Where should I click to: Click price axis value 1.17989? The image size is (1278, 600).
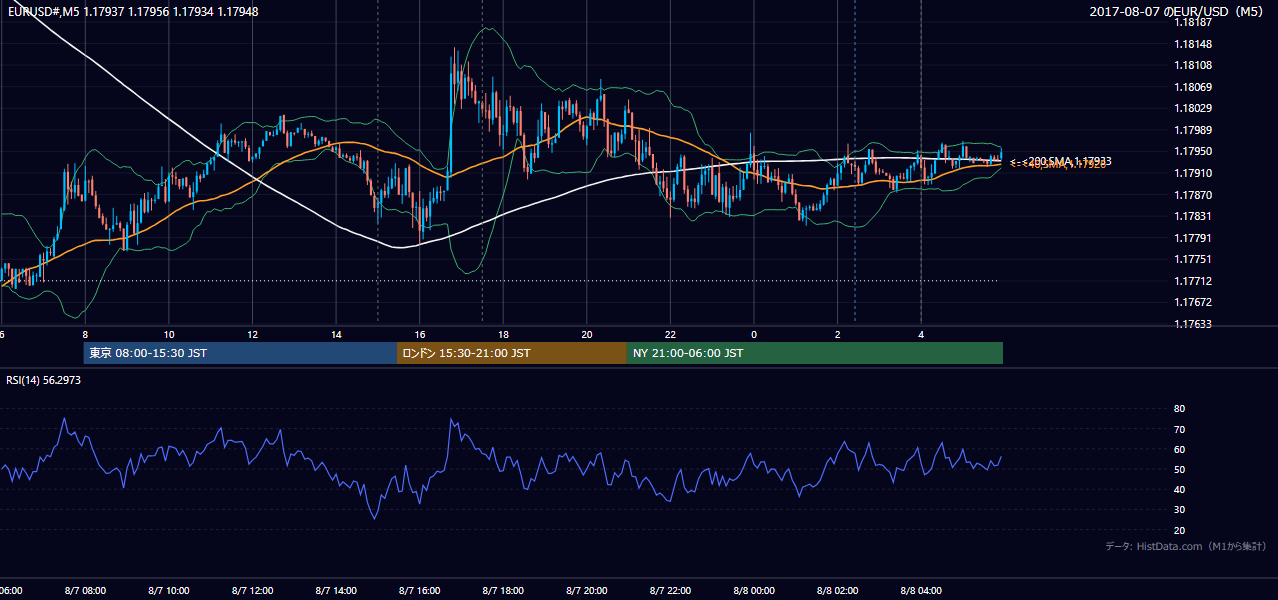tap(1192, 130)
